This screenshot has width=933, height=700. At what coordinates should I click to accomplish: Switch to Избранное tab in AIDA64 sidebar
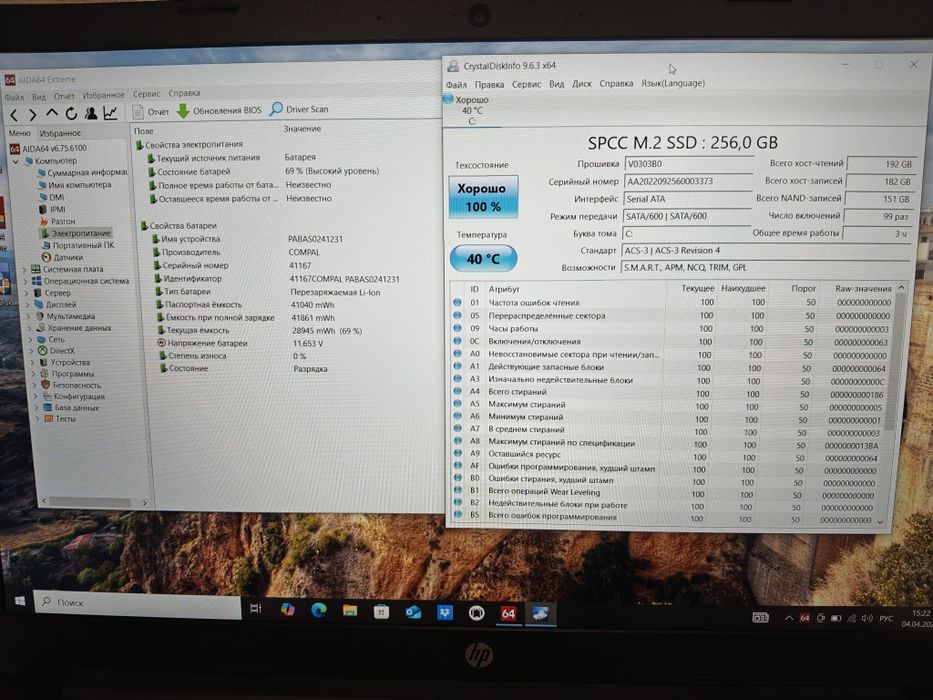(x=60, y=133)
